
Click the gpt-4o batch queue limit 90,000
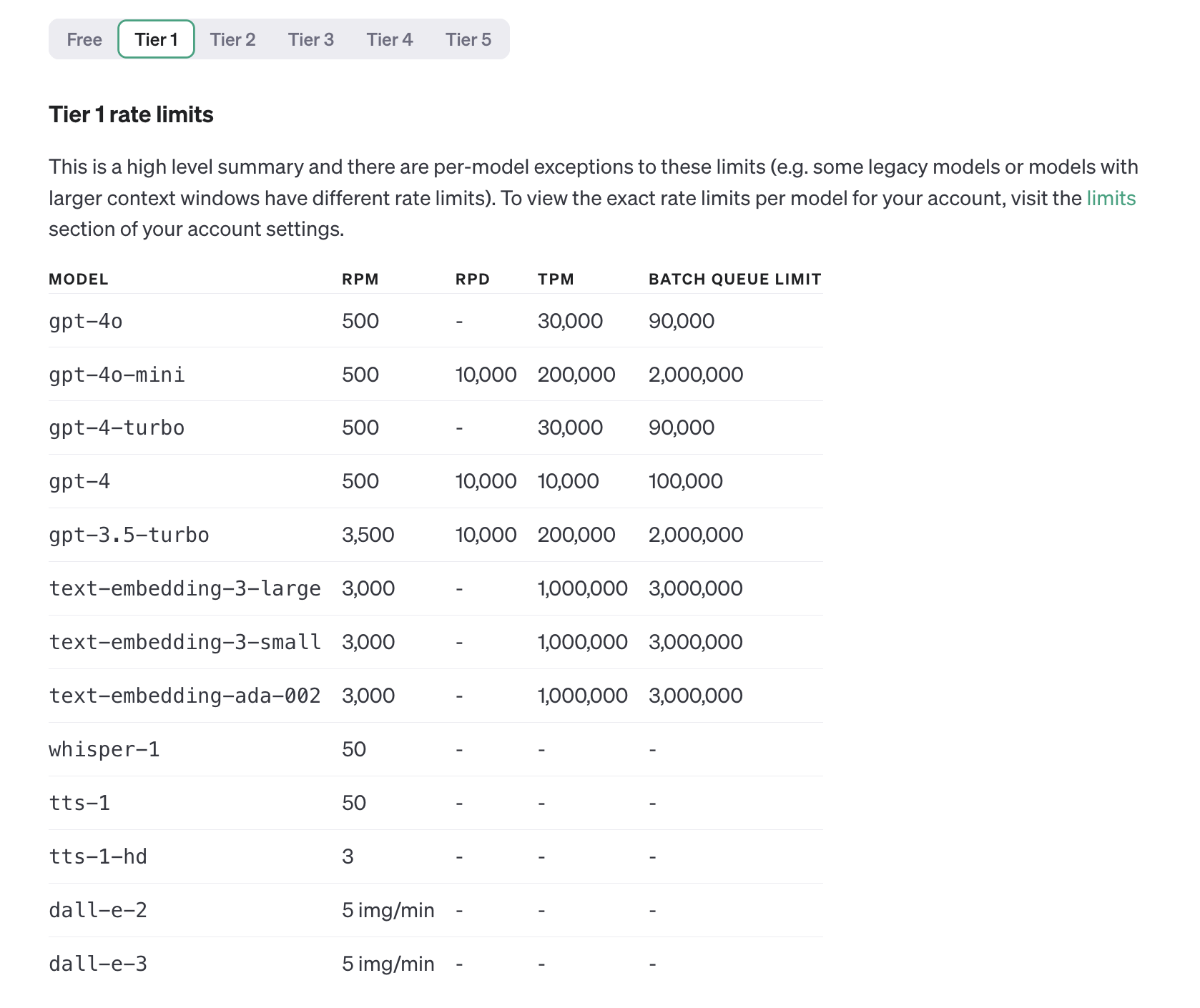682,321
